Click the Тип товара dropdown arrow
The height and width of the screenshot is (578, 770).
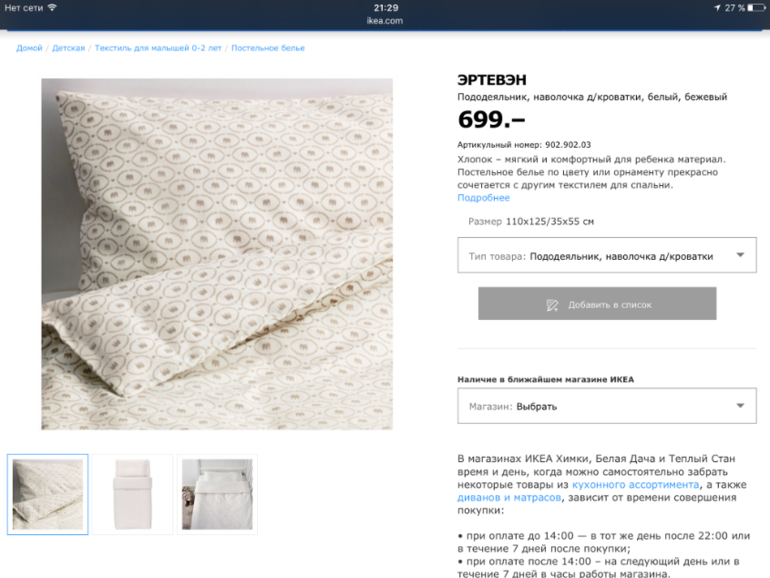[x=740, y=255]
